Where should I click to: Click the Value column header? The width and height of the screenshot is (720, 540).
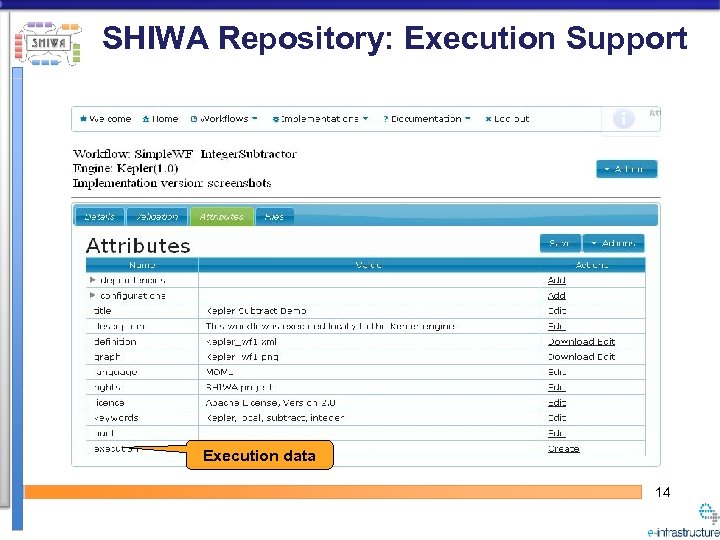[369, 265]
